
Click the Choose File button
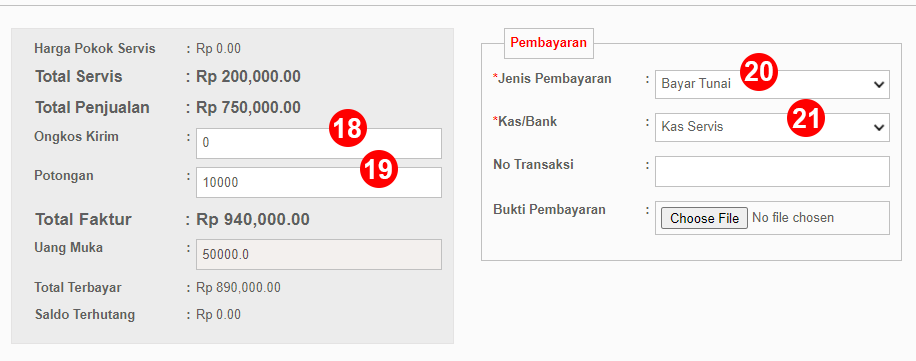[x=704, y=218]
